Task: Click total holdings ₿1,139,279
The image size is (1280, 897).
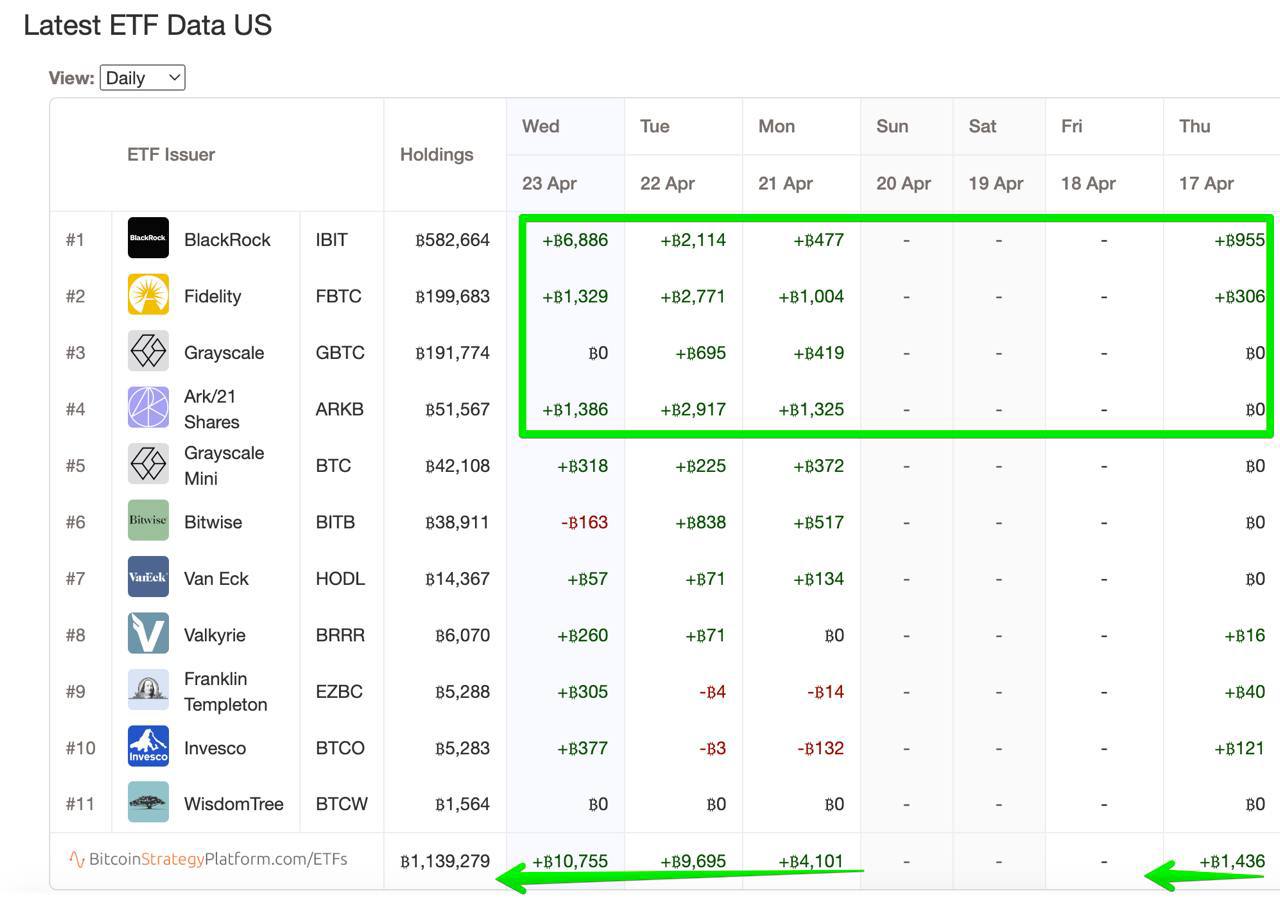Action: pos(445,861)
